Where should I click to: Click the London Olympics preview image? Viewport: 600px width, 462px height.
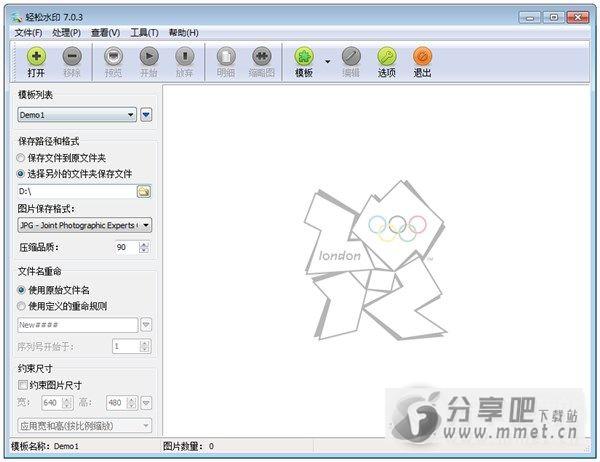(375, 260)
